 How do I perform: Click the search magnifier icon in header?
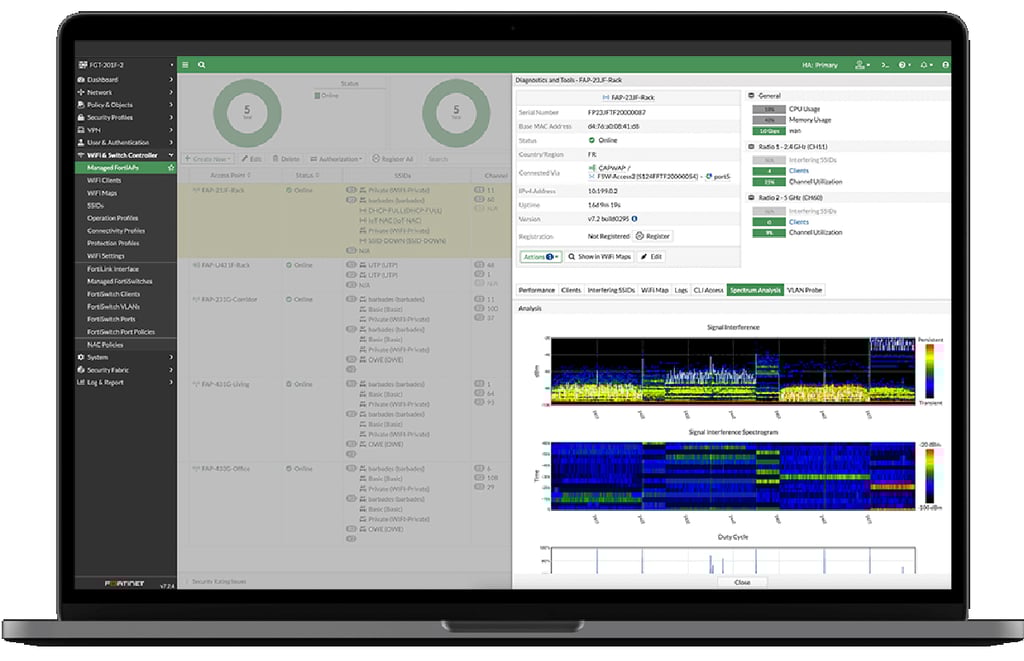coord(201,65)
